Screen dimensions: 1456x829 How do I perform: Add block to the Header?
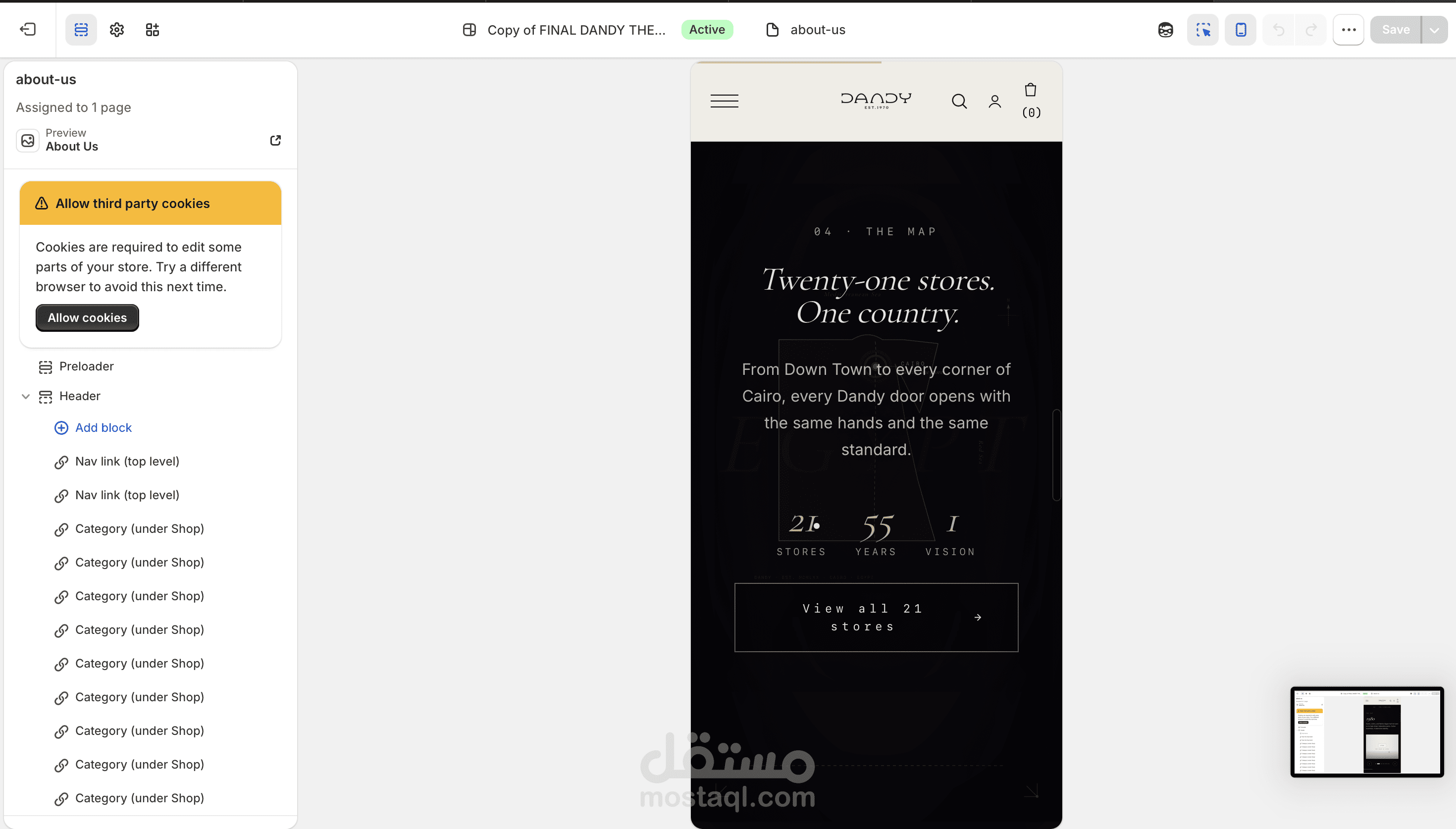click(103, 427)
